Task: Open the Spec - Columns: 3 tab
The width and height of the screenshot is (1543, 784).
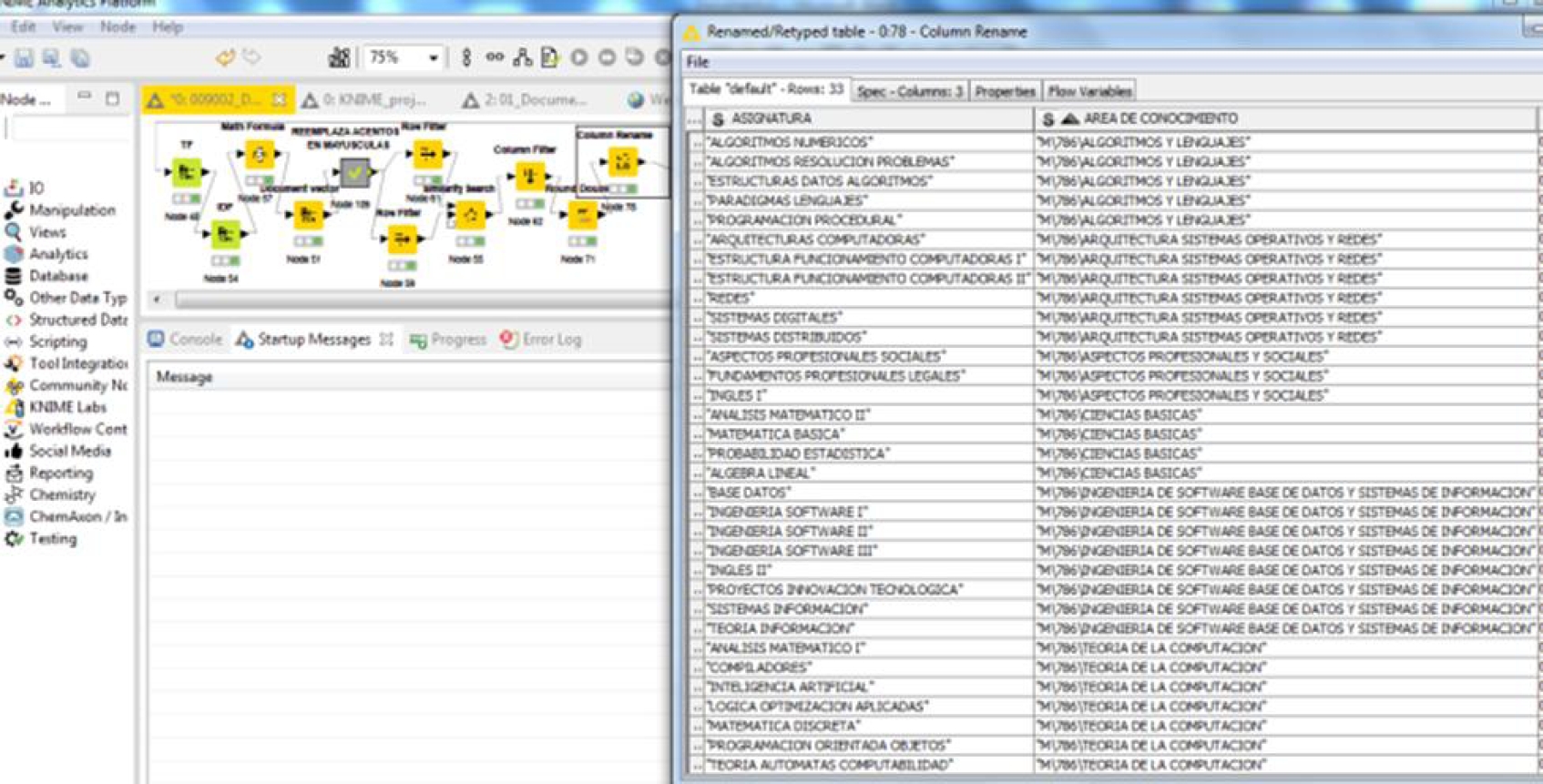Action: click(909, 91)
